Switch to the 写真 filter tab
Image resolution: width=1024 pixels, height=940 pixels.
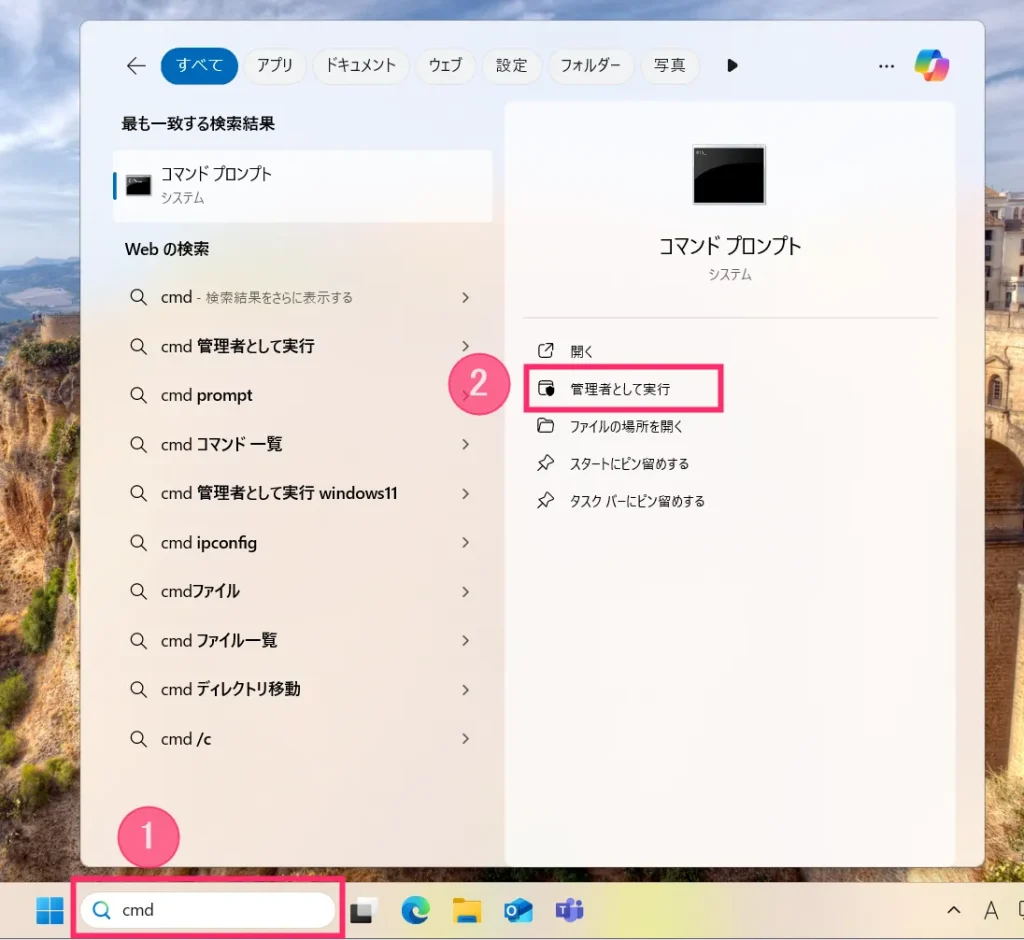(x=669, y=65)
